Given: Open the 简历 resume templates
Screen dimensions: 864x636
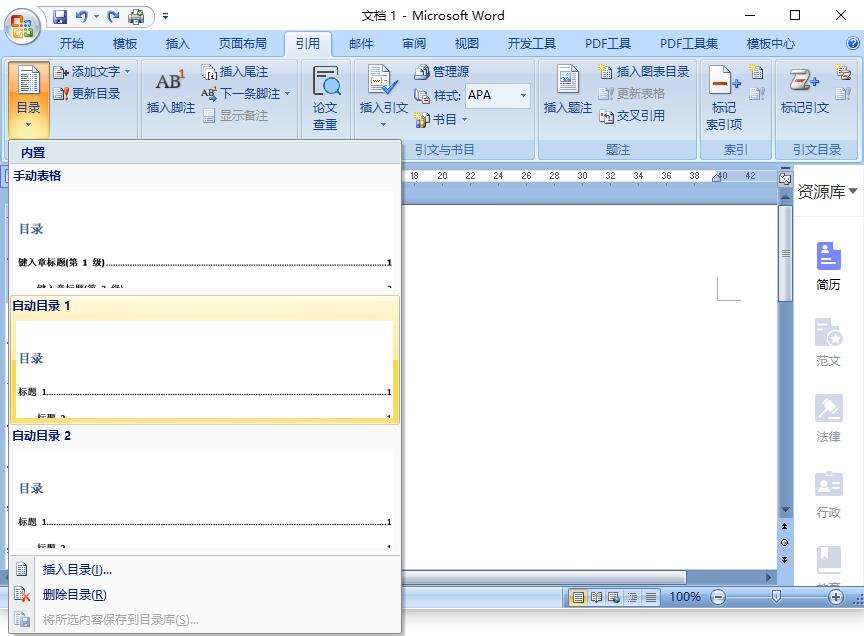Looking at the screenshot, I should (828, 266).
